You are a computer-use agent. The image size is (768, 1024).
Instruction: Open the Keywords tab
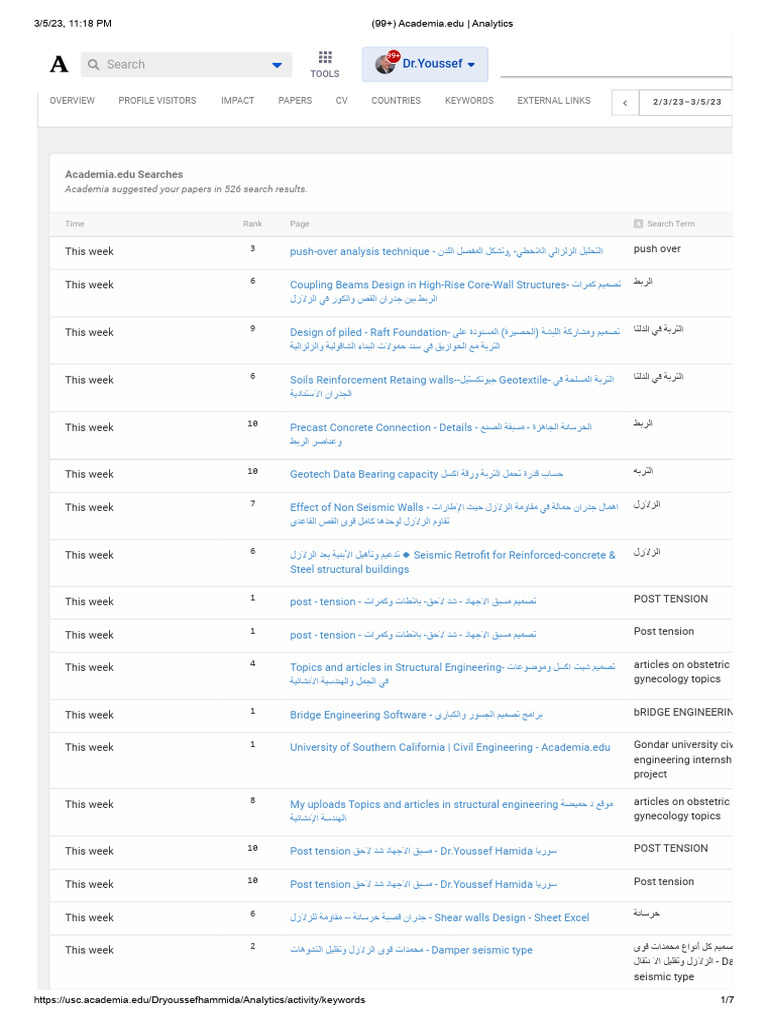(469, 101)
